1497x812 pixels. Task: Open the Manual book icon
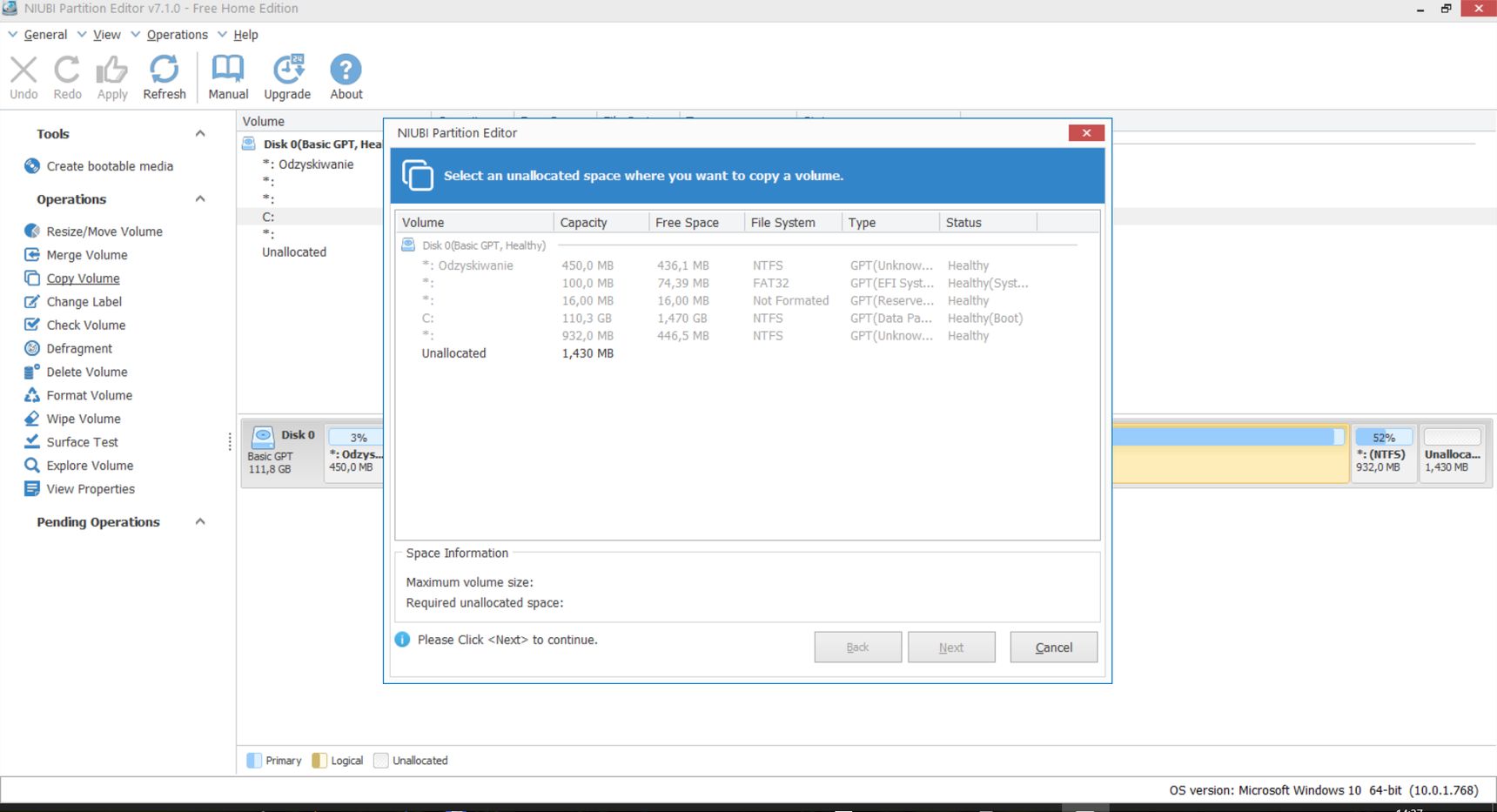coord(228,69)
